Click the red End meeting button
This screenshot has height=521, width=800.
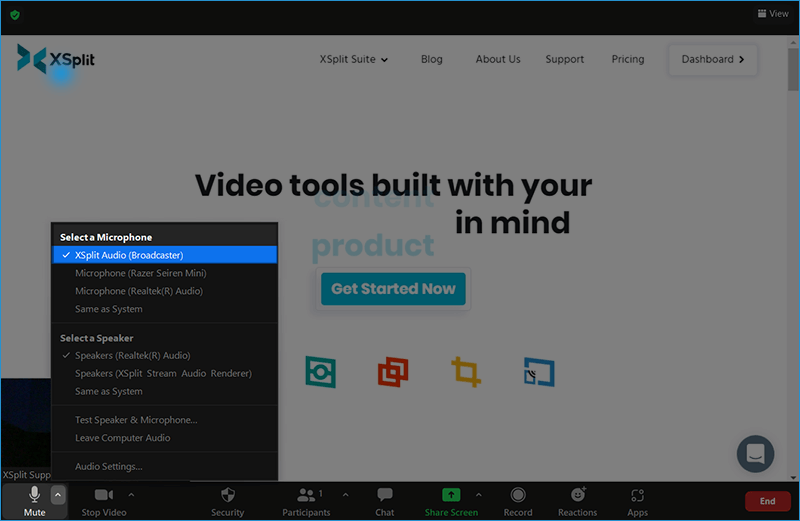(x=767, y=501)
